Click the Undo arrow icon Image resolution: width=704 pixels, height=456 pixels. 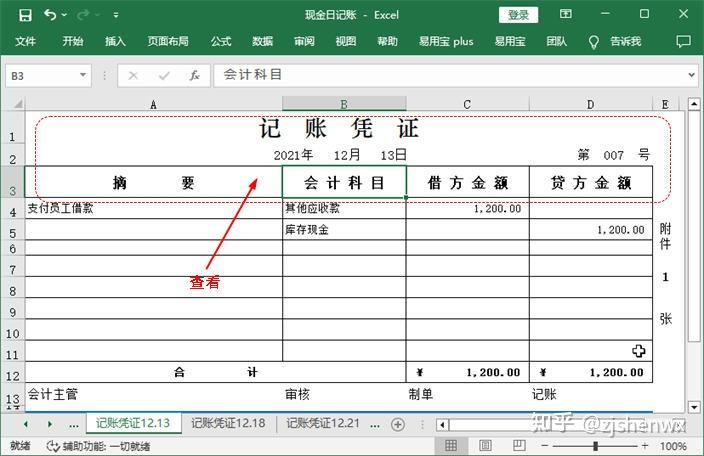pos(50,15)
